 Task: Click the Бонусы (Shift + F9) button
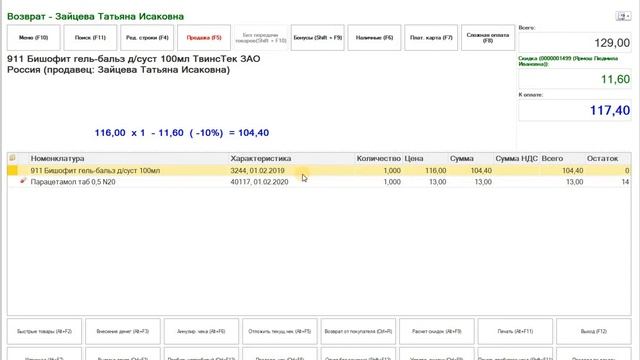coord(318,38)
